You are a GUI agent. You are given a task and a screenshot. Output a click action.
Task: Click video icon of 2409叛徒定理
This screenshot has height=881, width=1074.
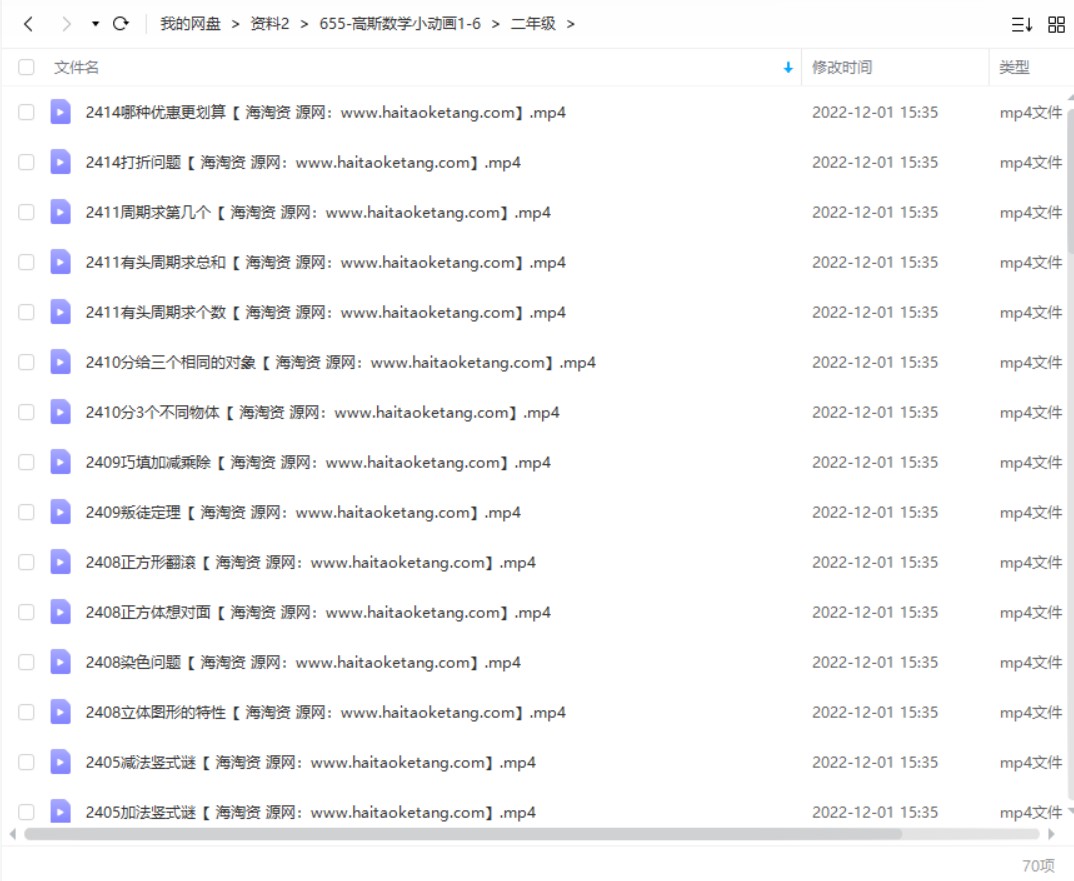coord(60,512)
